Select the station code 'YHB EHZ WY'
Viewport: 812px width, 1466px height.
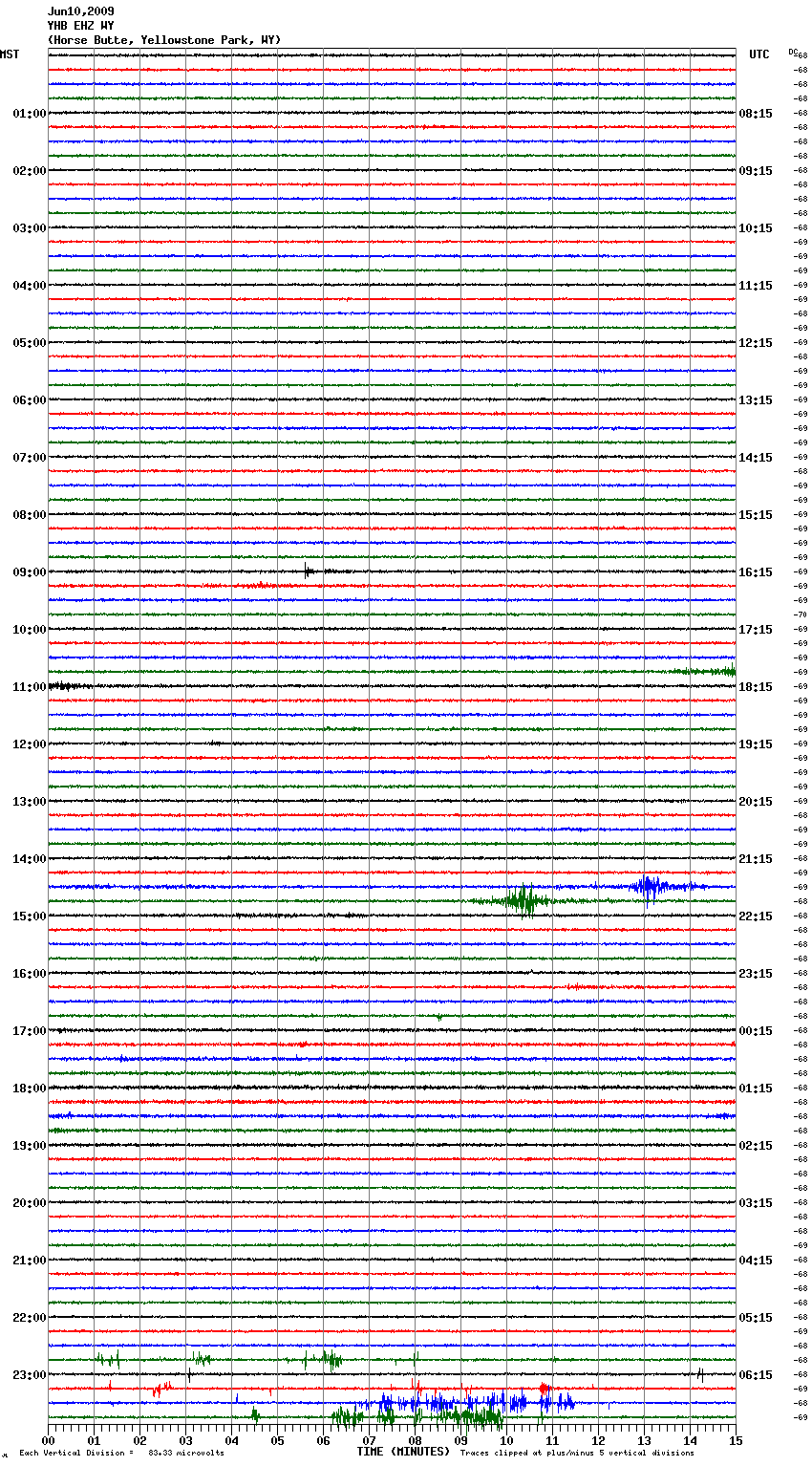tap(81, 26)
